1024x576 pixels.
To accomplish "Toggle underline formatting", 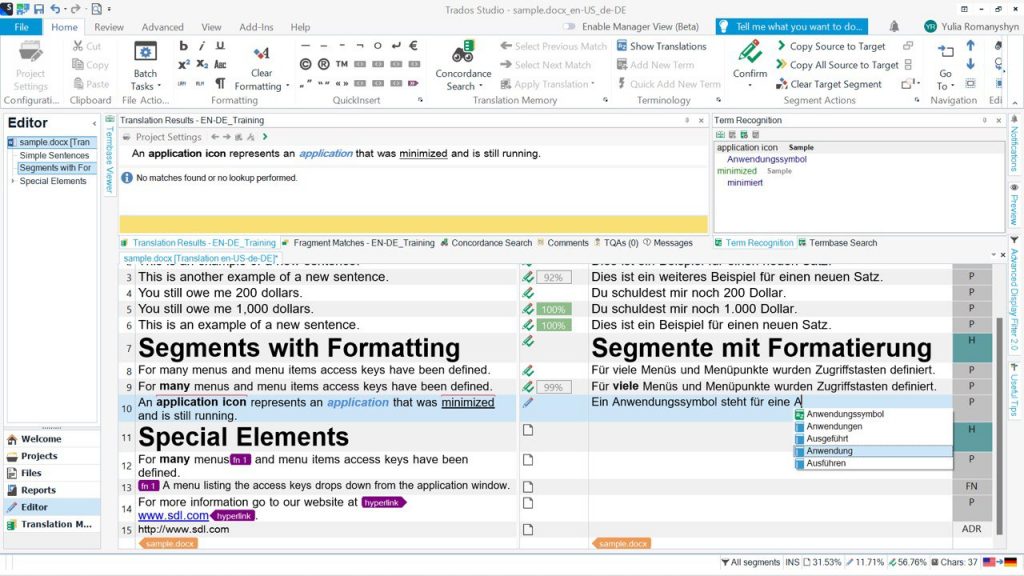I will click(x=220, y=46).
